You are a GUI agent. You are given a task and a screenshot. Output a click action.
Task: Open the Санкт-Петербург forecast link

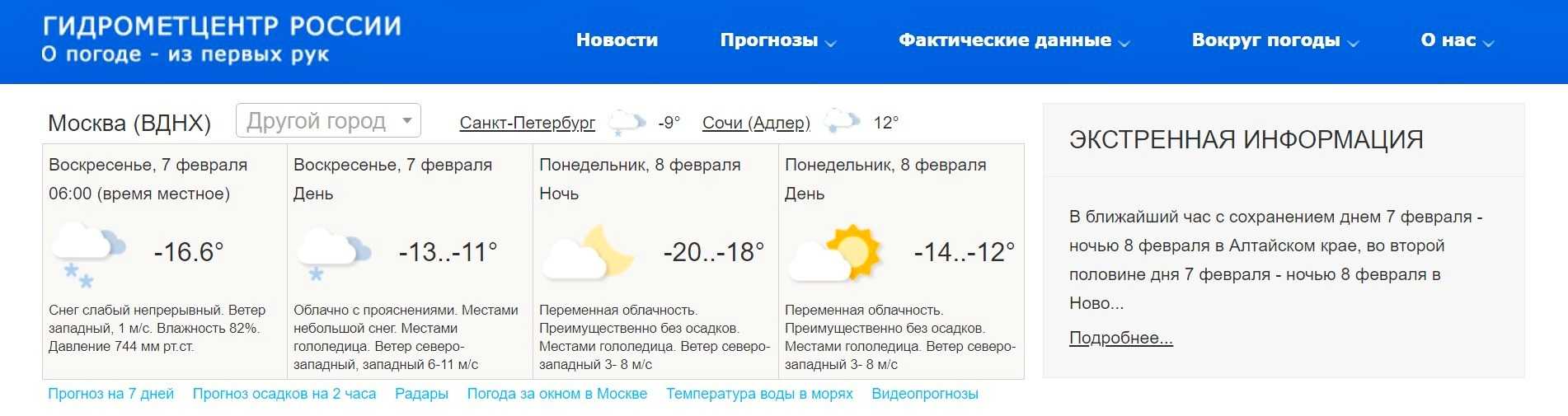[x=527, y=123]
